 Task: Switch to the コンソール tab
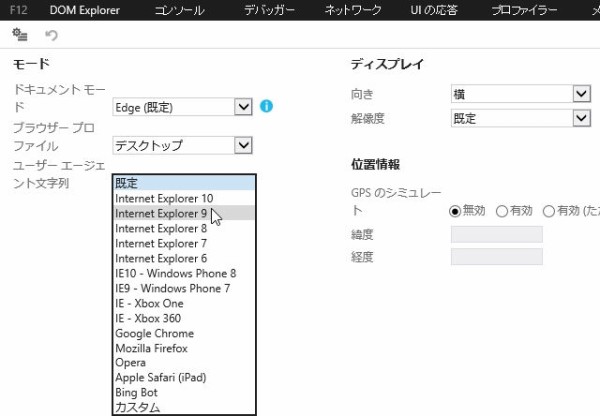tap(179, 10)
